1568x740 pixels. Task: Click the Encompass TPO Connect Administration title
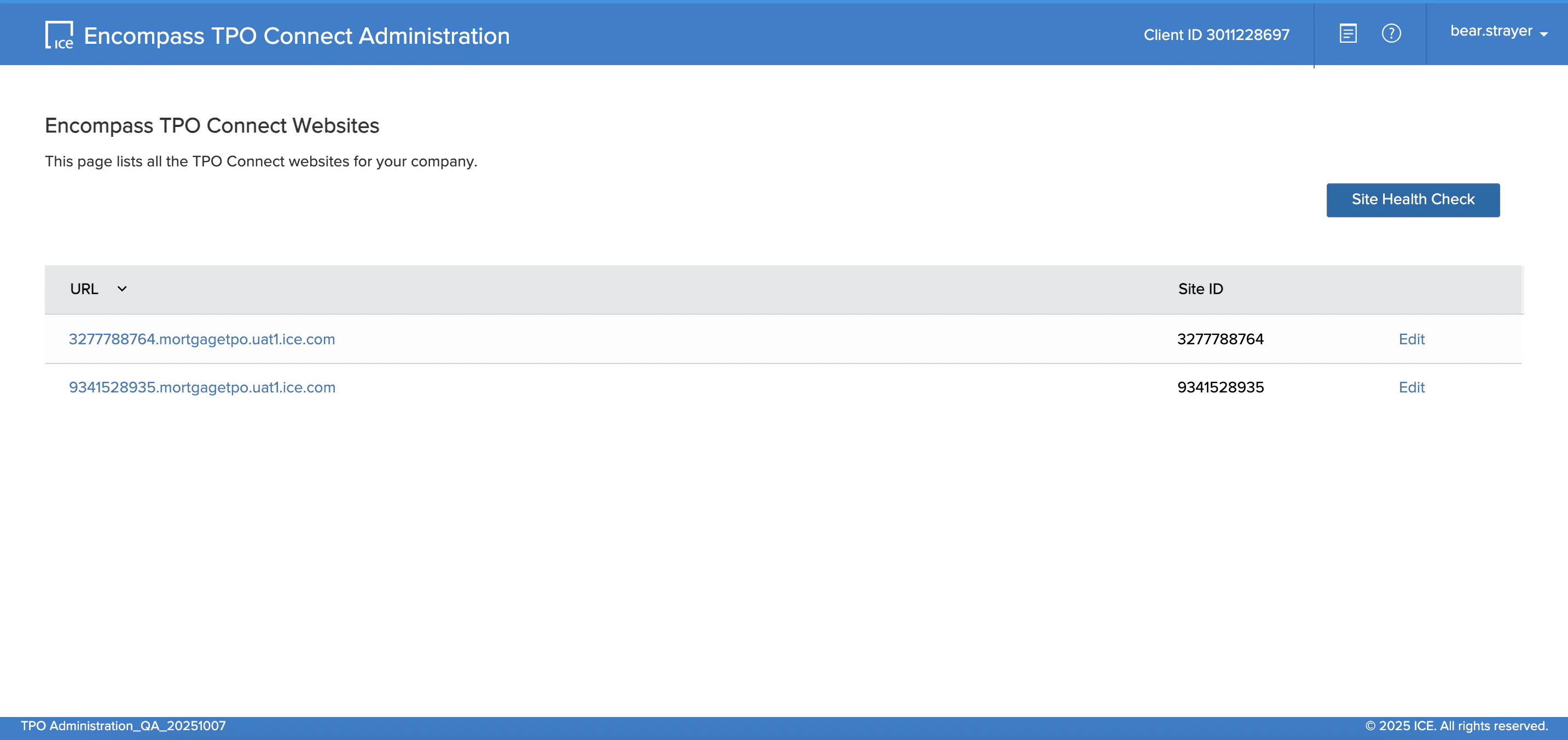coord(297,36)
